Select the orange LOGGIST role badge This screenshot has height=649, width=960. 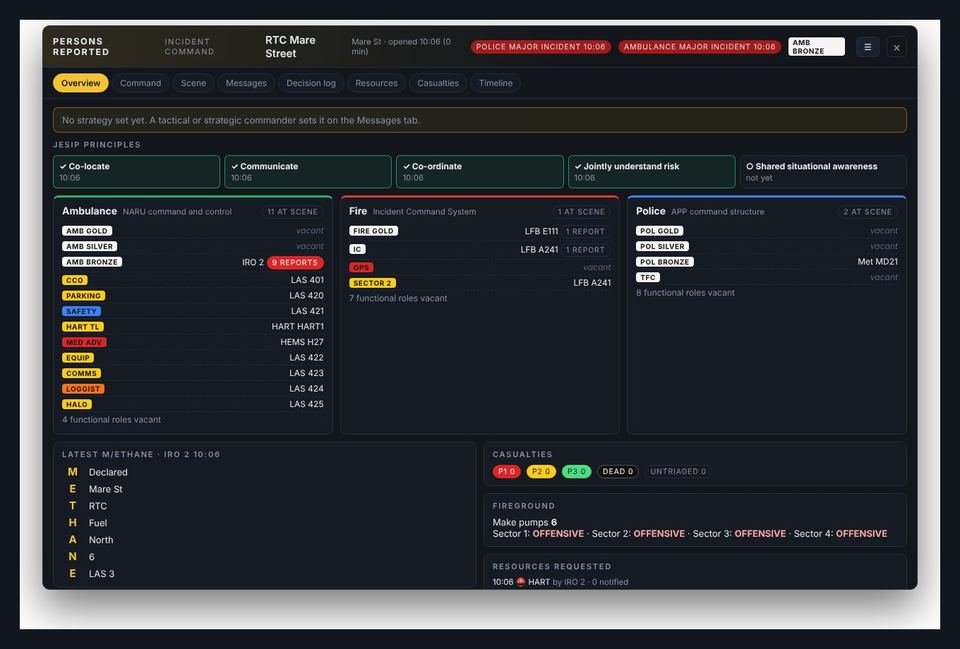click(x=83, y=389)
